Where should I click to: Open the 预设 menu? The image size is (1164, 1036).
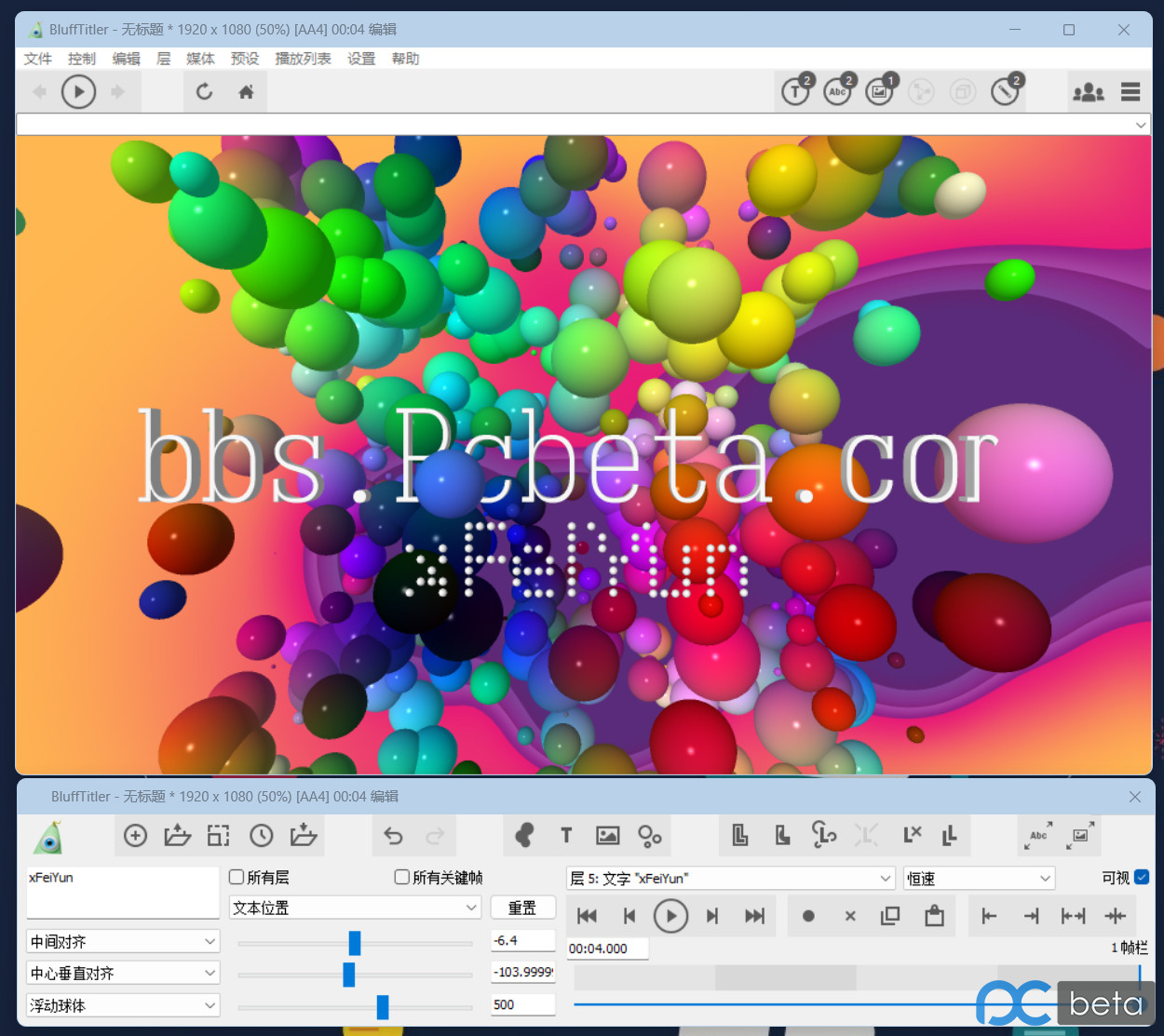click(x=245, y=59)
